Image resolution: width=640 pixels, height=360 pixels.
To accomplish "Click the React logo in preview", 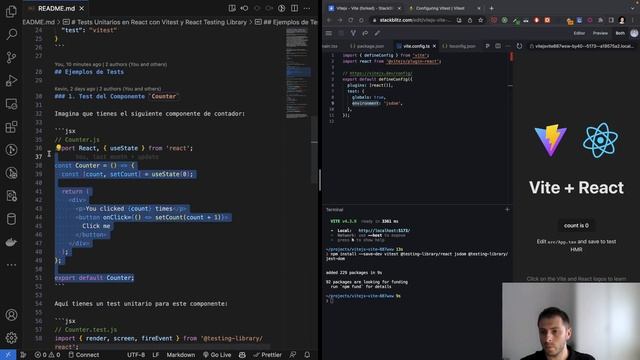I will (600, 140).
